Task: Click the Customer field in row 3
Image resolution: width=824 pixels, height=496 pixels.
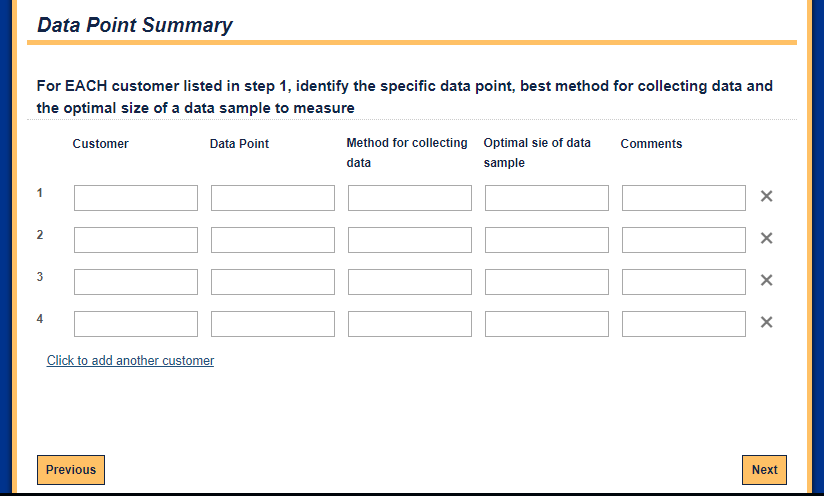Action: click(x=136, y=282)
